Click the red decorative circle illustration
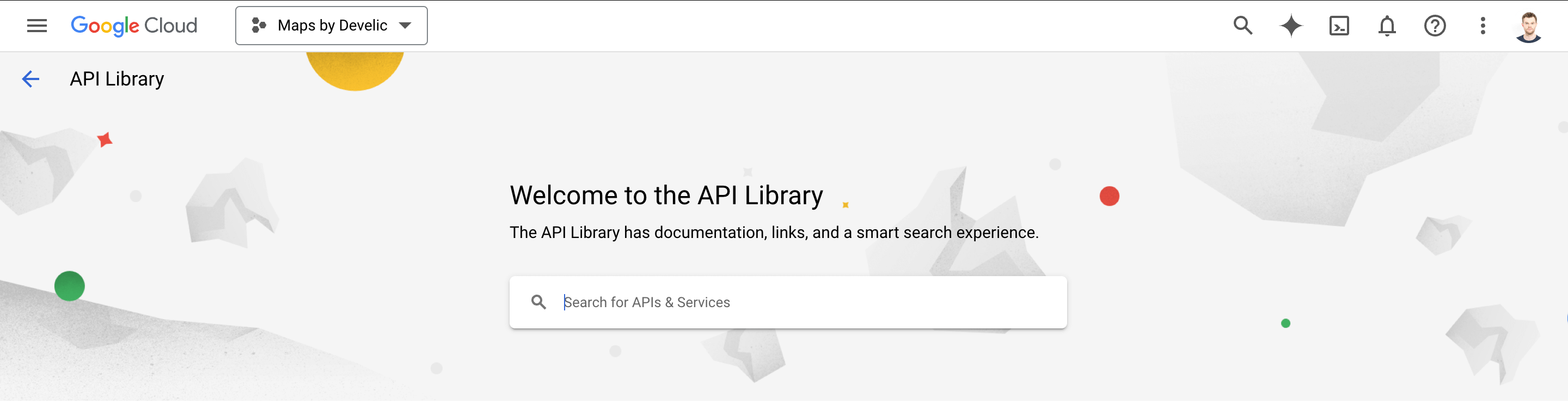This screenshot has height=403, width=1568. 1110,196
